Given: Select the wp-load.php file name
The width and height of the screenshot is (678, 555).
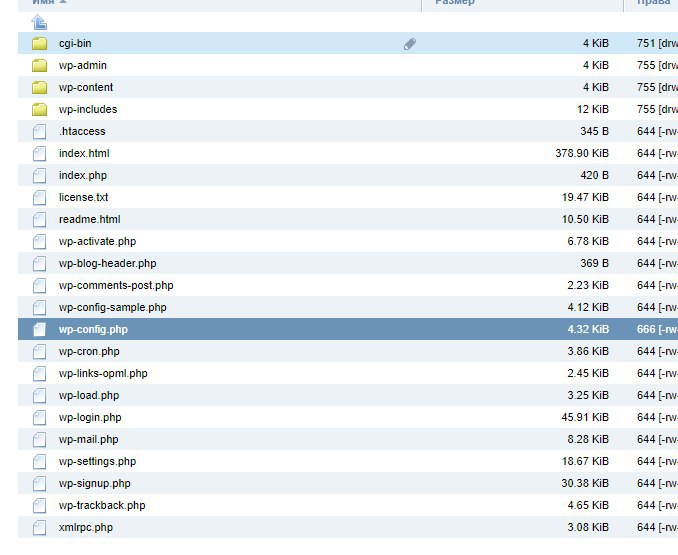Looking at the screenshot, I should click(89, 396).
